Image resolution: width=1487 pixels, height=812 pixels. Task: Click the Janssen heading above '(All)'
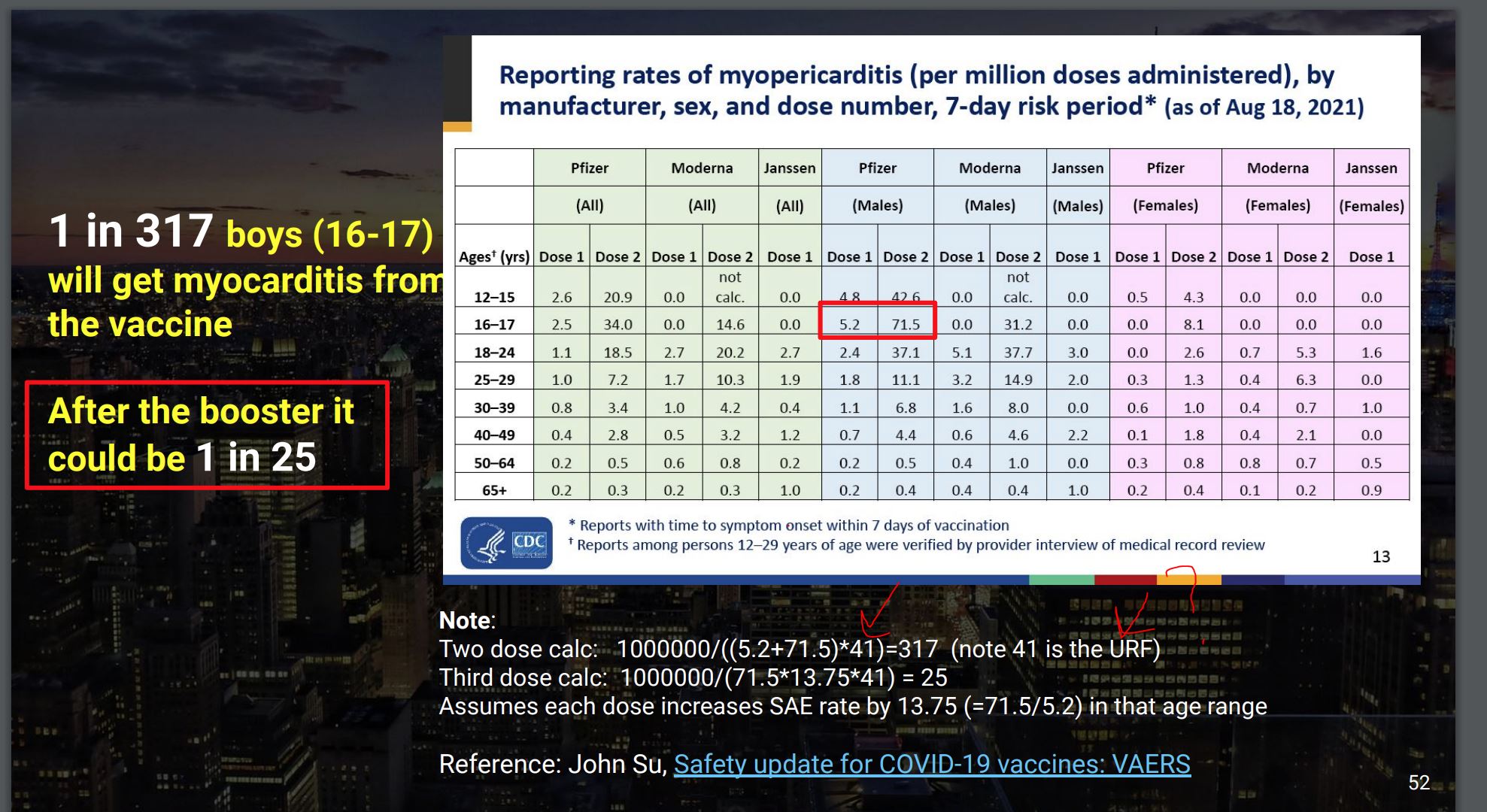tap(790, 168)
